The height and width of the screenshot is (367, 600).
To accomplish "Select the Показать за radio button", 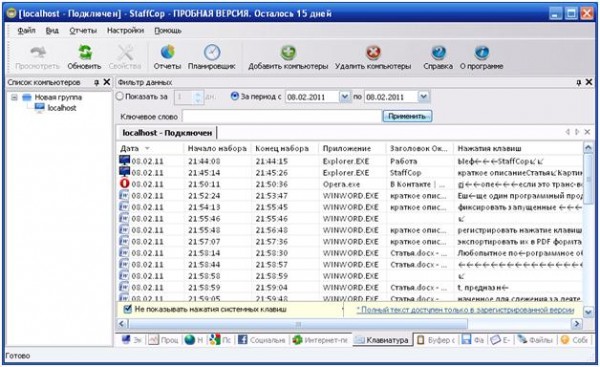I will click(120, 96).
